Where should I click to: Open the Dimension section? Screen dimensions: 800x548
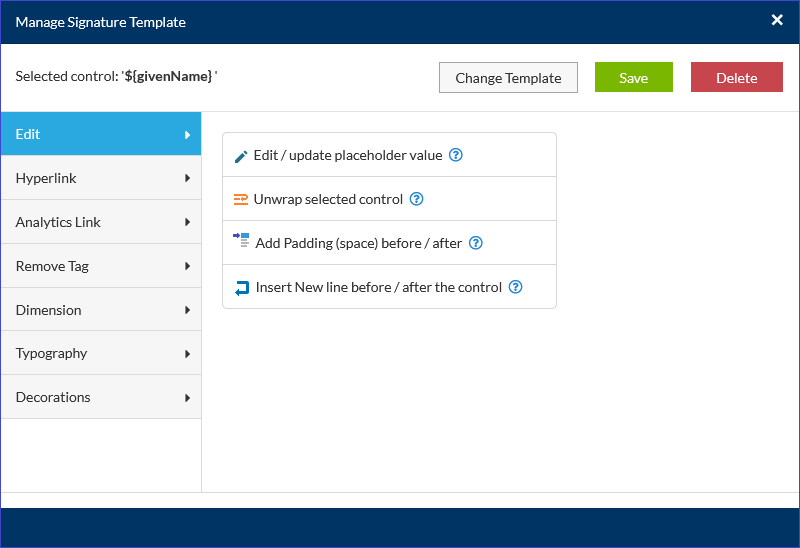click(100, 310)
